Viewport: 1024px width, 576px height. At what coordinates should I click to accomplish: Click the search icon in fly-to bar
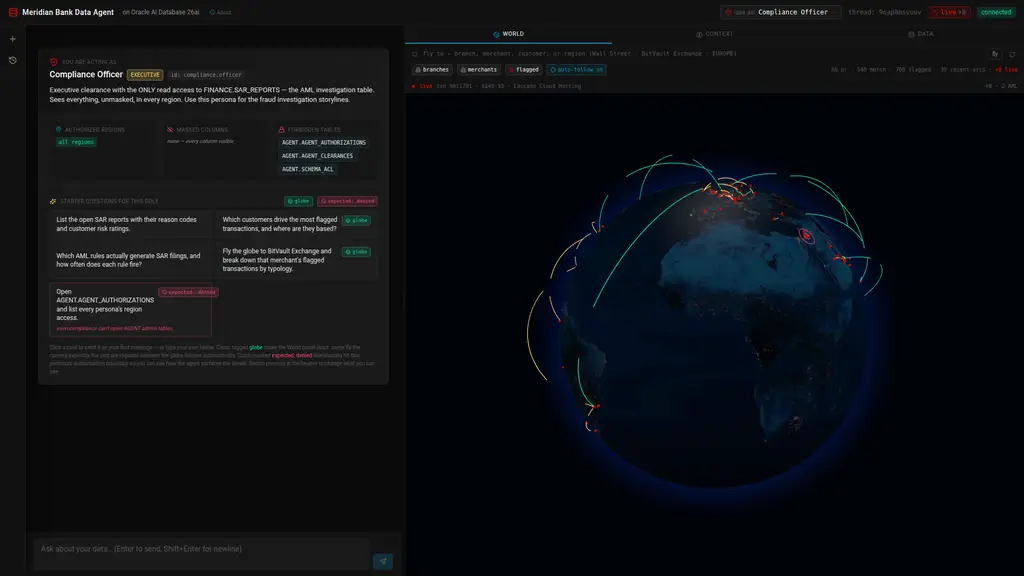[415, 54]
